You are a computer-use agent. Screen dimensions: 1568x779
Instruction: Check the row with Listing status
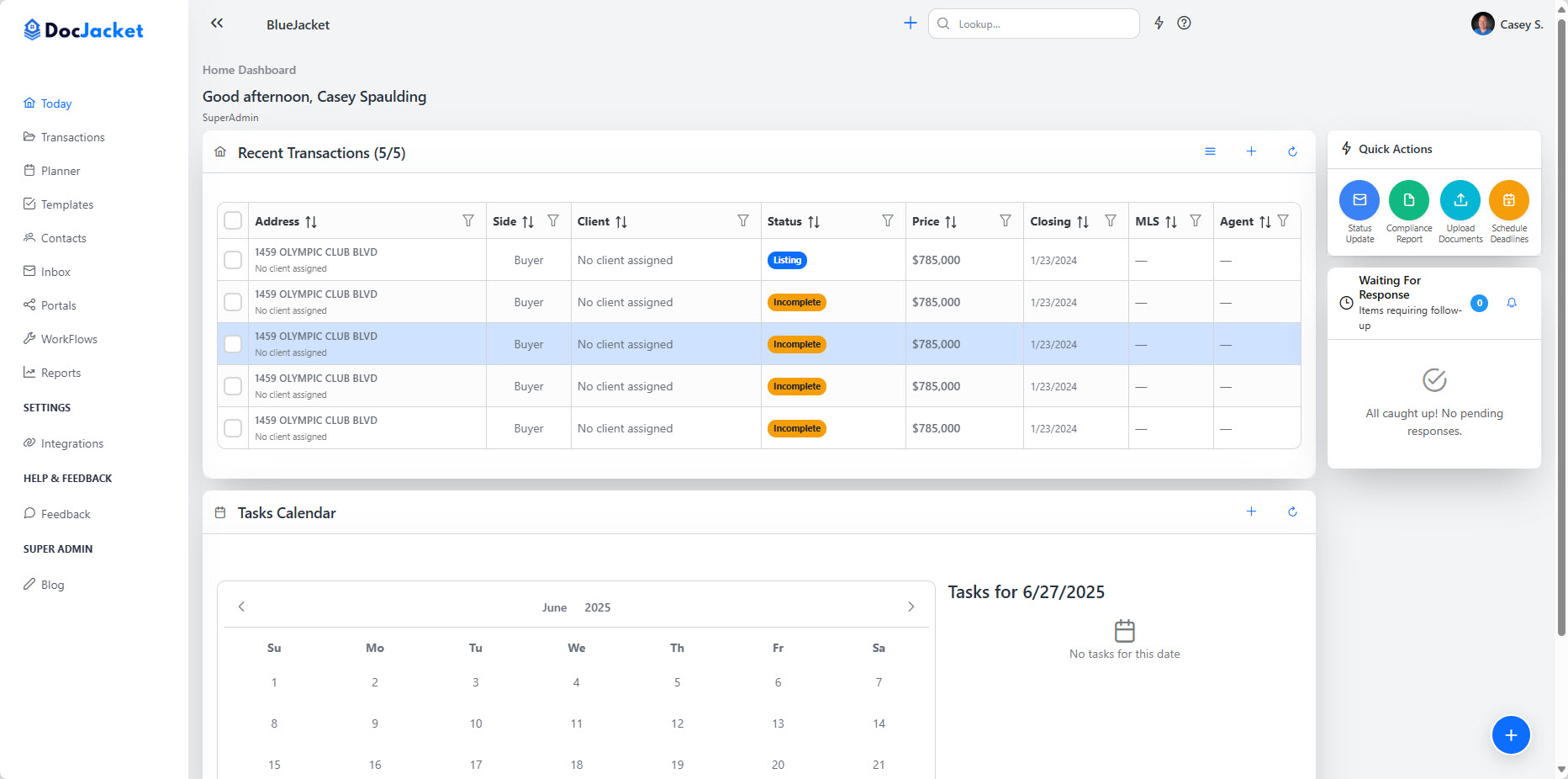coord(233,260)
